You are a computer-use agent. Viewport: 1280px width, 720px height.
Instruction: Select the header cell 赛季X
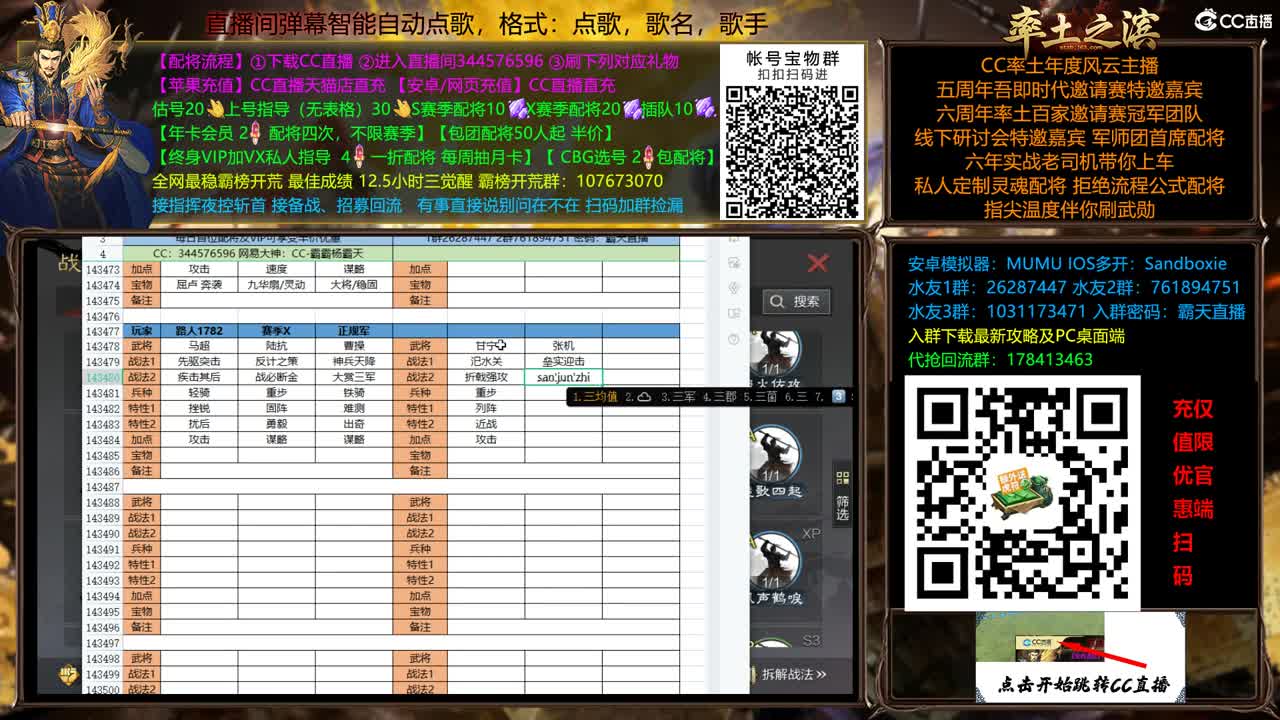click(x=276, y=330)
